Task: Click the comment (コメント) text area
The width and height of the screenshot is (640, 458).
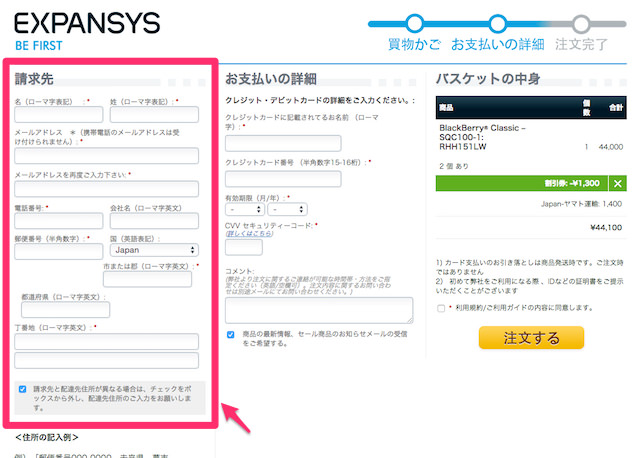Action: point(319,310)
